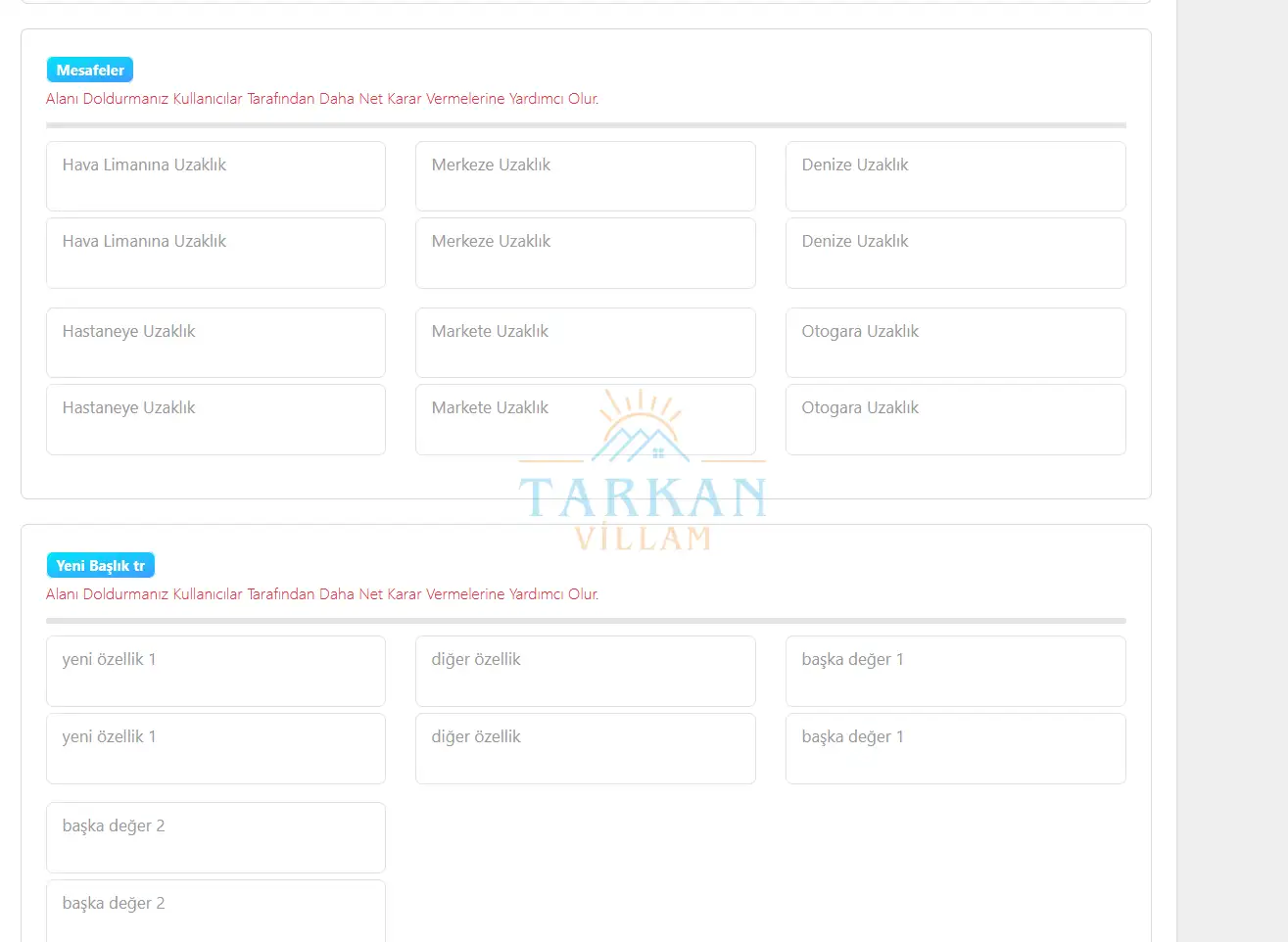The image size is (1288, 942).
Task: Focus the upper Hastaneye Uzaklık field
Action: click(x=215, y=343)
